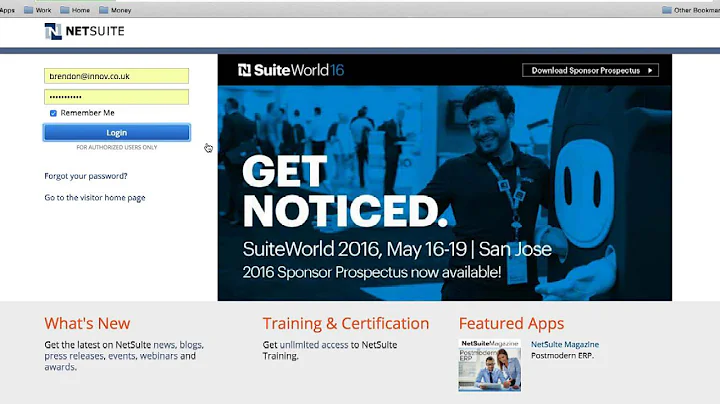Click the Apps shortcut in bookmarks bar
The image size is (720, 404).
[7, 10]
